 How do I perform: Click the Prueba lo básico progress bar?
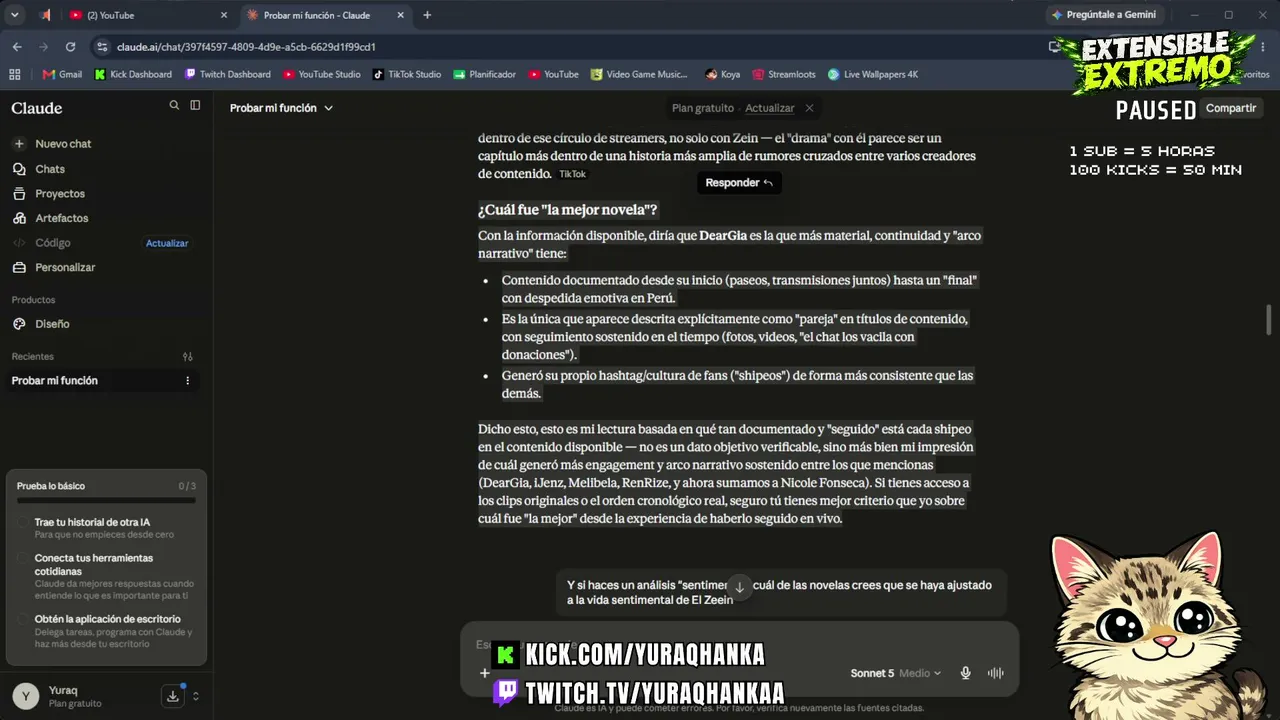point(106,500)
